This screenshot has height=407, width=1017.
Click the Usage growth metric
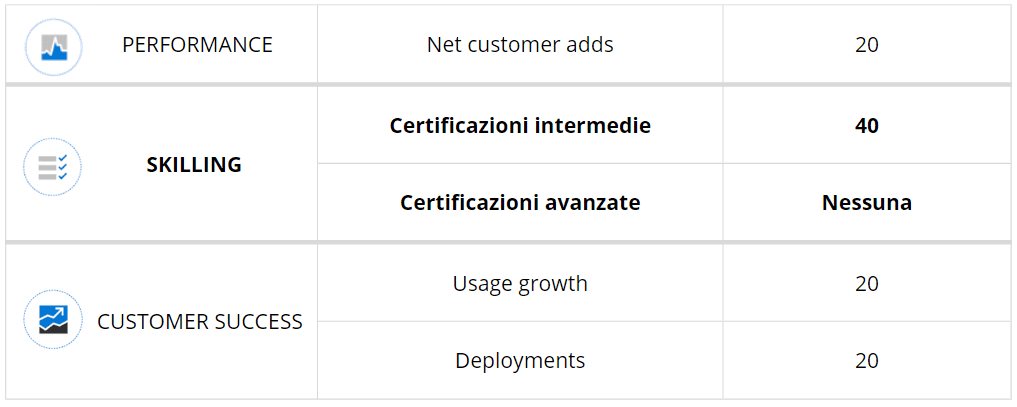(x=520, y=283)
